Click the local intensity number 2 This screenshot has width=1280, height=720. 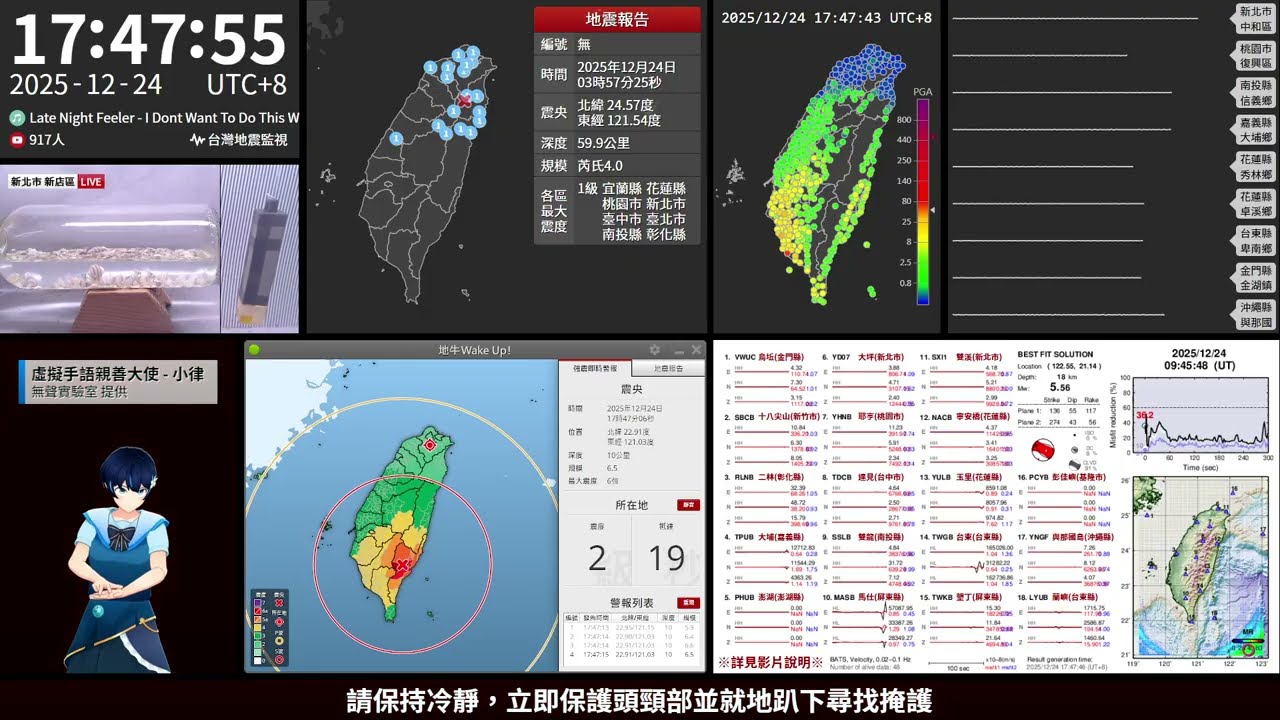[x=597, y=558]
